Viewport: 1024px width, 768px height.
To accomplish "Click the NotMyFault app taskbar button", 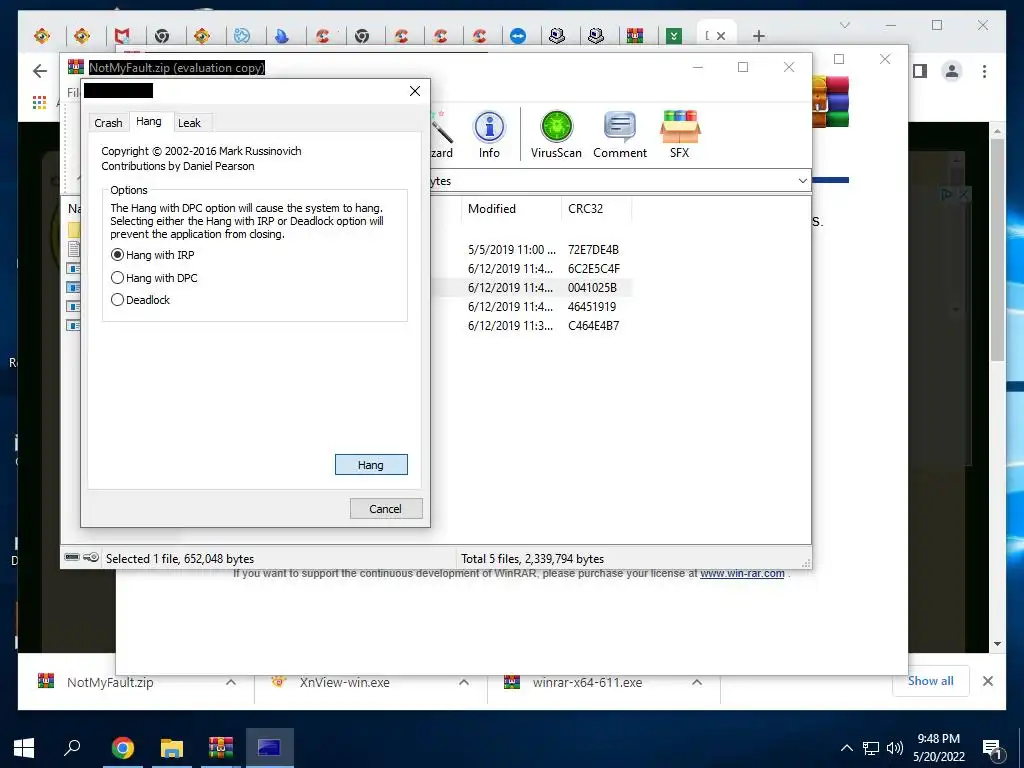I will (270, 748).
